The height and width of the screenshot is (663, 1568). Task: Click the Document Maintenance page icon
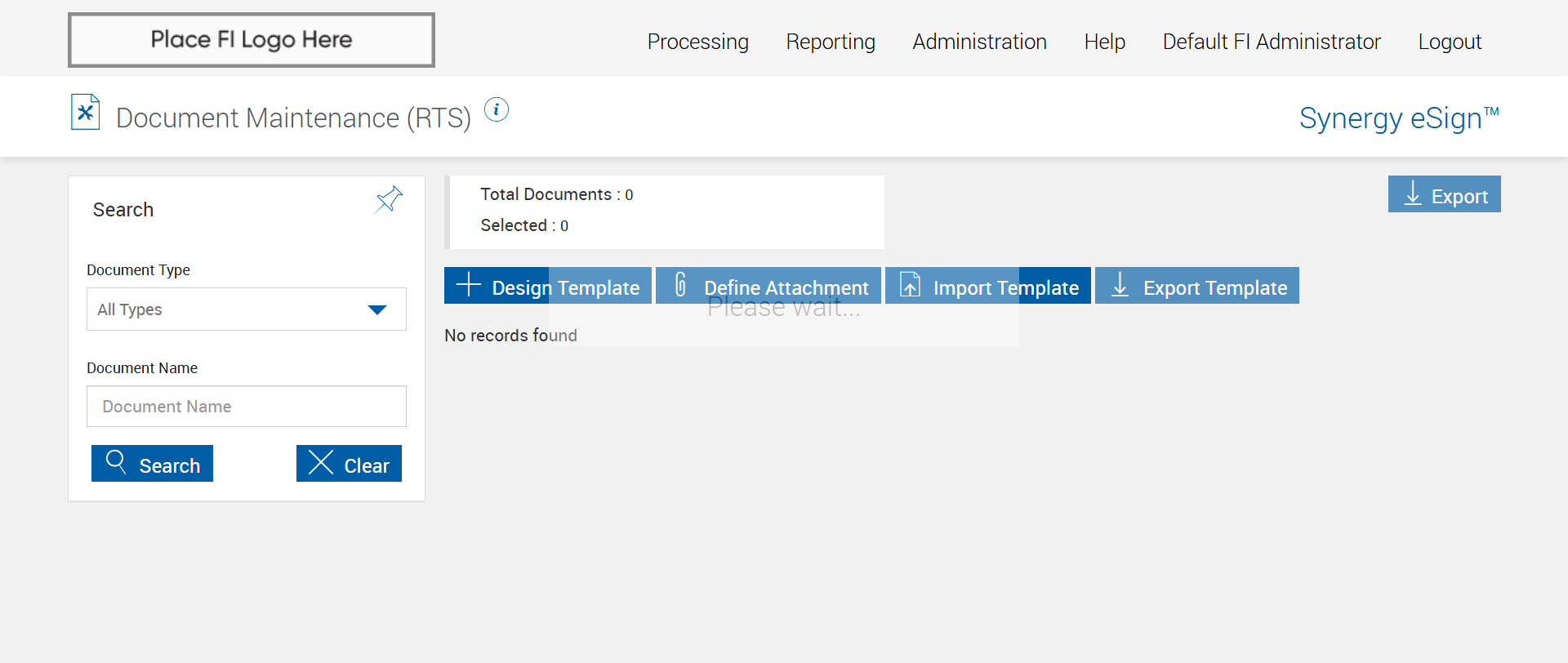click(86, 113)
